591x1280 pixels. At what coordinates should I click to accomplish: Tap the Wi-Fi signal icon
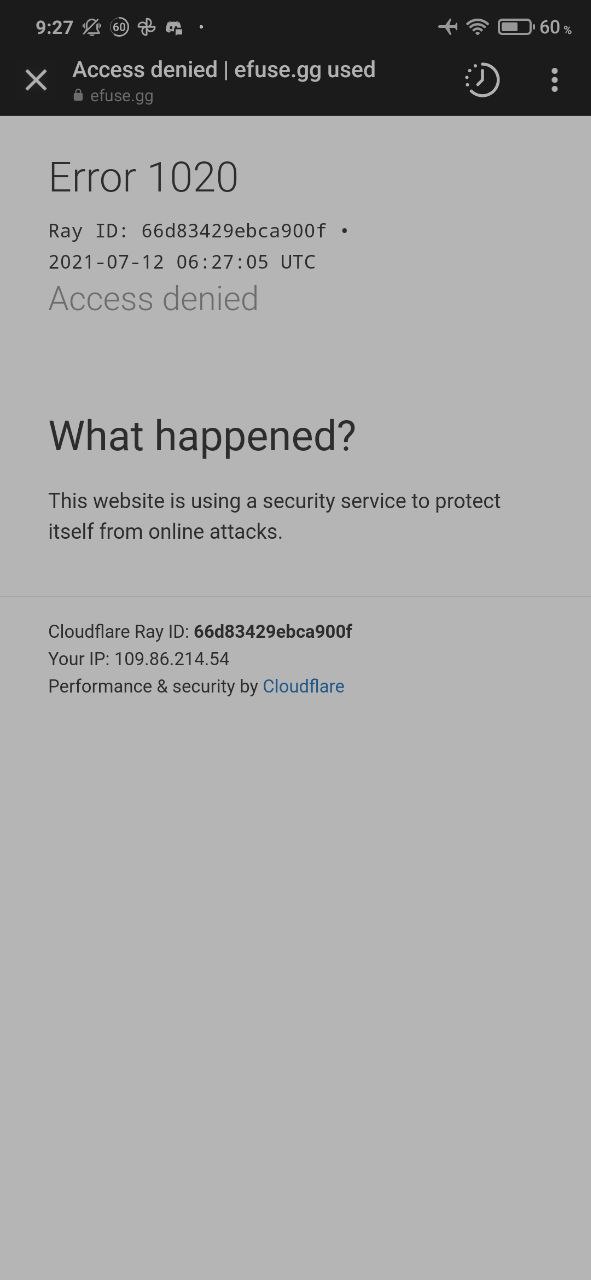click(477, 27)
